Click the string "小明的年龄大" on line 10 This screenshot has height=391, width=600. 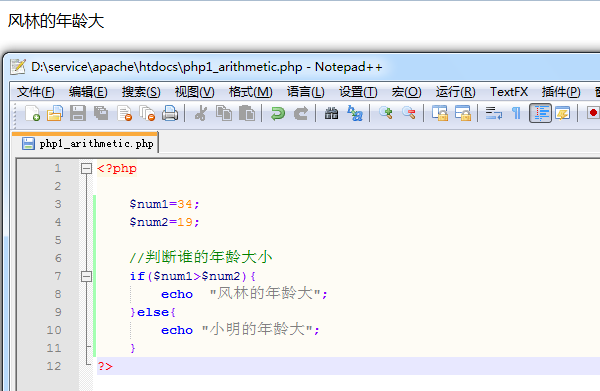coord(257,329)
